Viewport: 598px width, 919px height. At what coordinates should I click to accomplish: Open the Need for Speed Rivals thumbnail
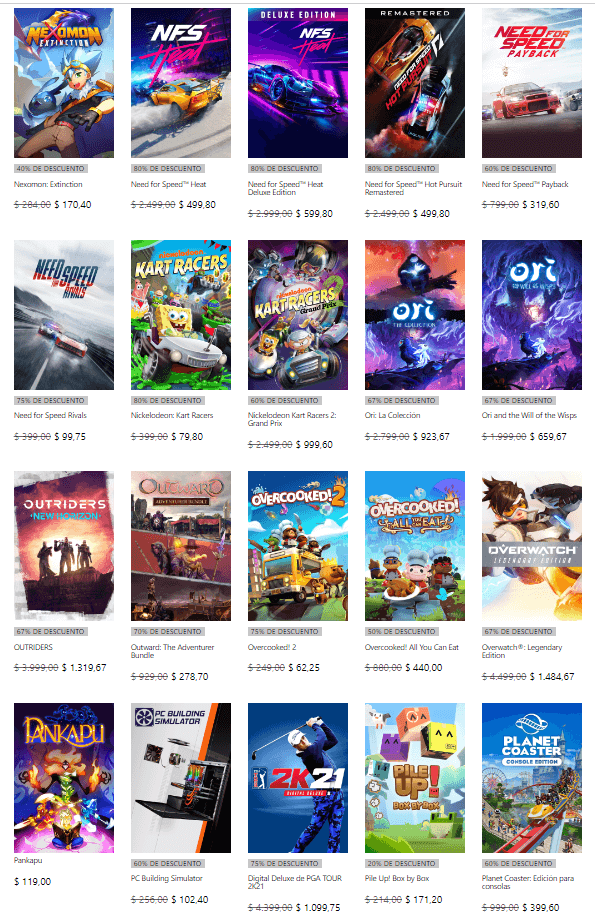pos(64,315)
